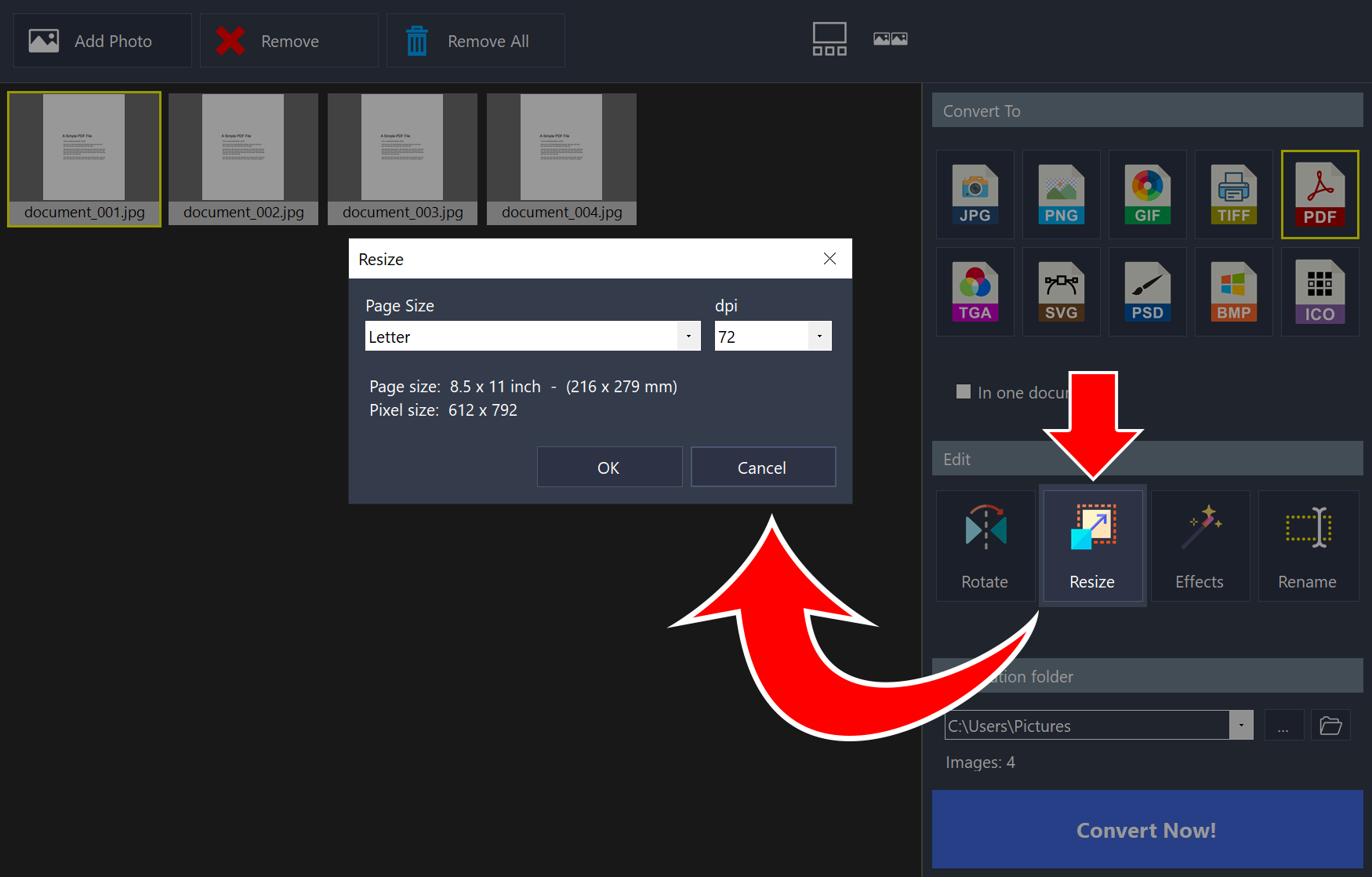The image size is (1372, 877).
Task: Switch to thumbnail grid view
Action: click(829, 39)
